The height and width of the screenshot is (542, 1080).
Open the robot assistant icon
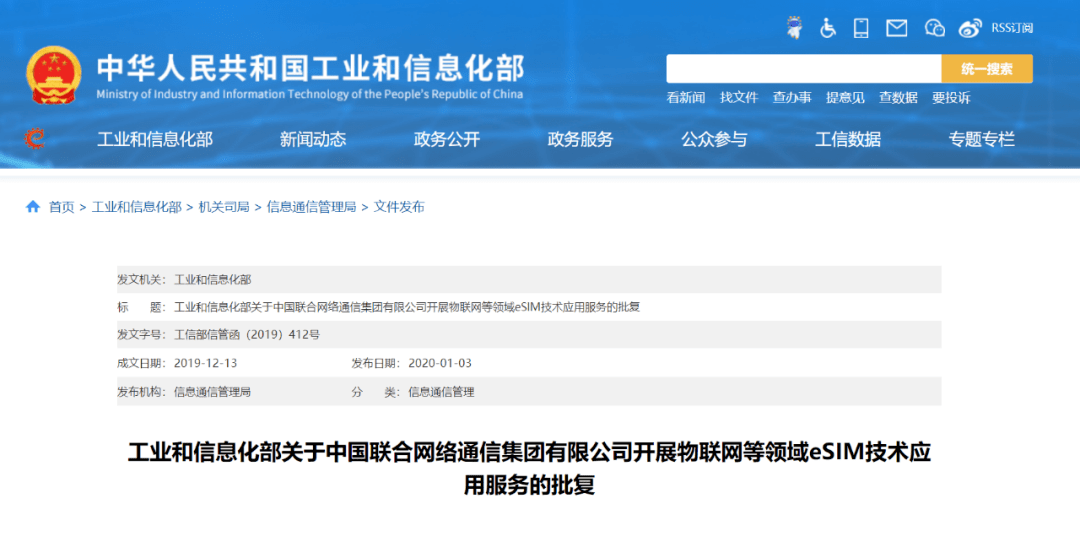(x=795, y=28)
